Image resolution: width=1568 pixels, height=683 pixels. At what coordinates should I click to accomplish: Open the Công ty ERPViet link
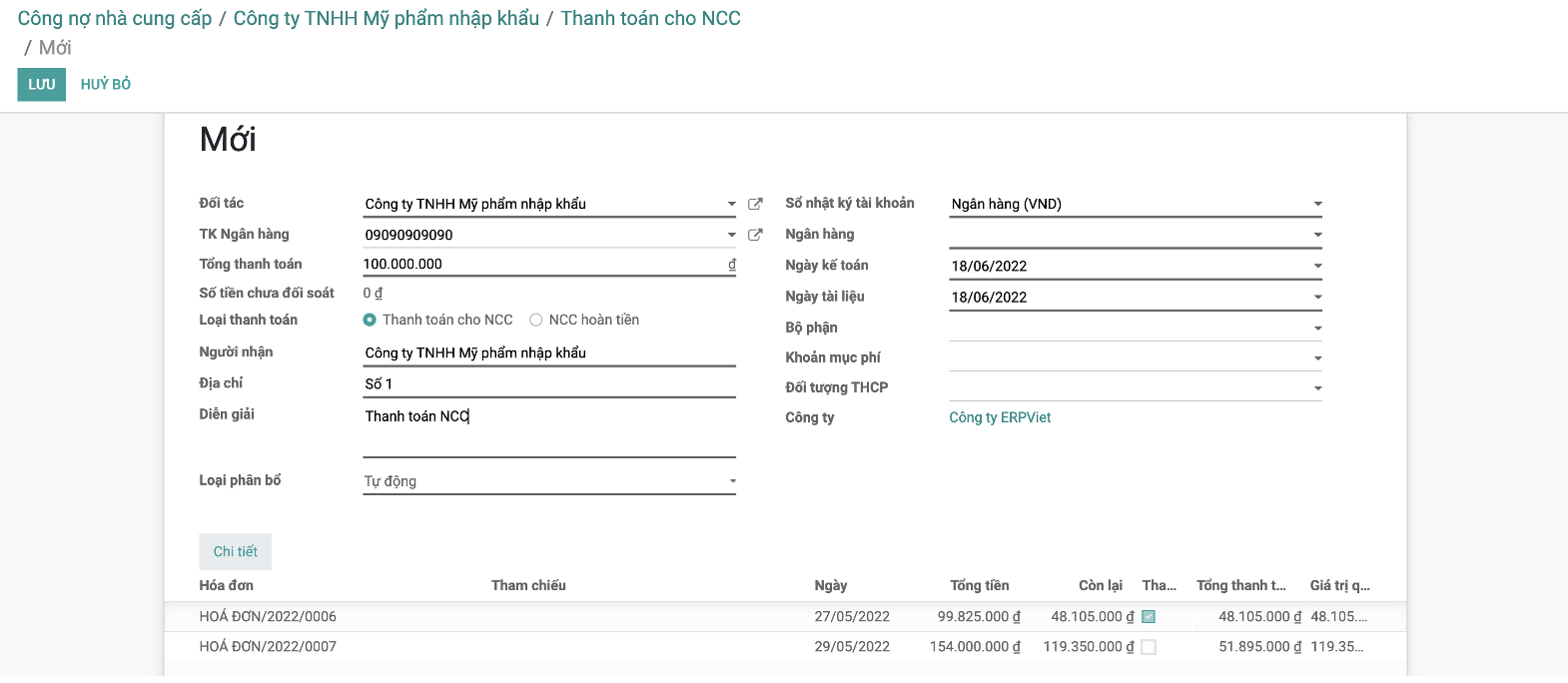1000,417
